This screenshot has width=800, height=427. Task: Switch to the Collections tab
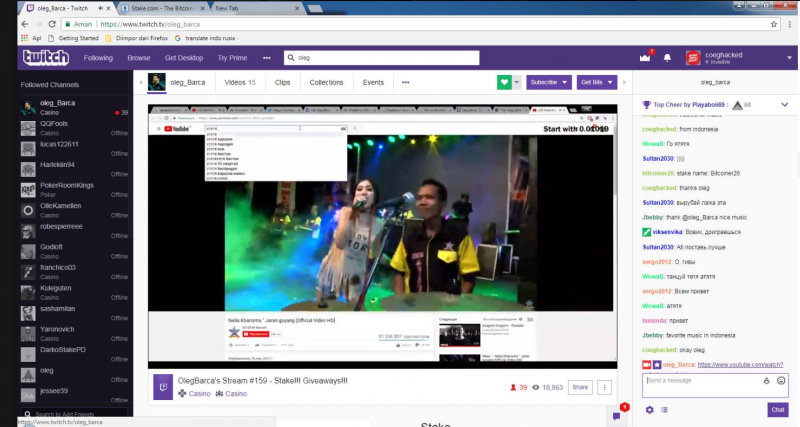(x=326, y=82)
